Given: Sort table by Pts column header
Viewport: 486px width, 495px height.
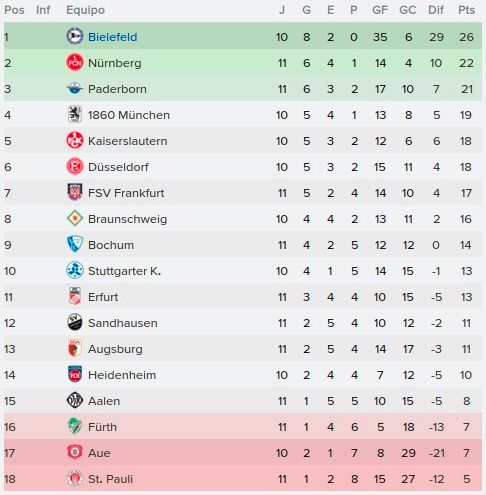Looking at the screenshot, I should 466,10.
